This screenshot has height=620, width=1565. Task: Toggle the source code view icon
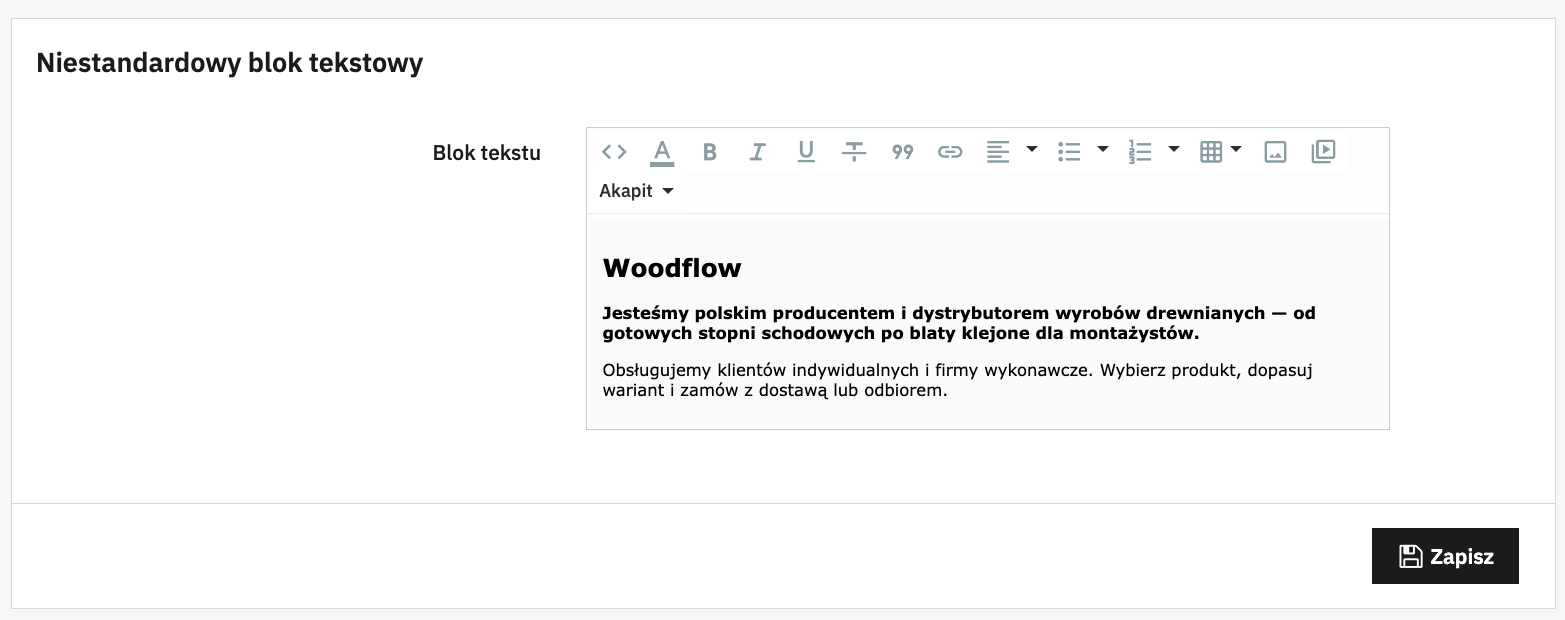point(614,152)
